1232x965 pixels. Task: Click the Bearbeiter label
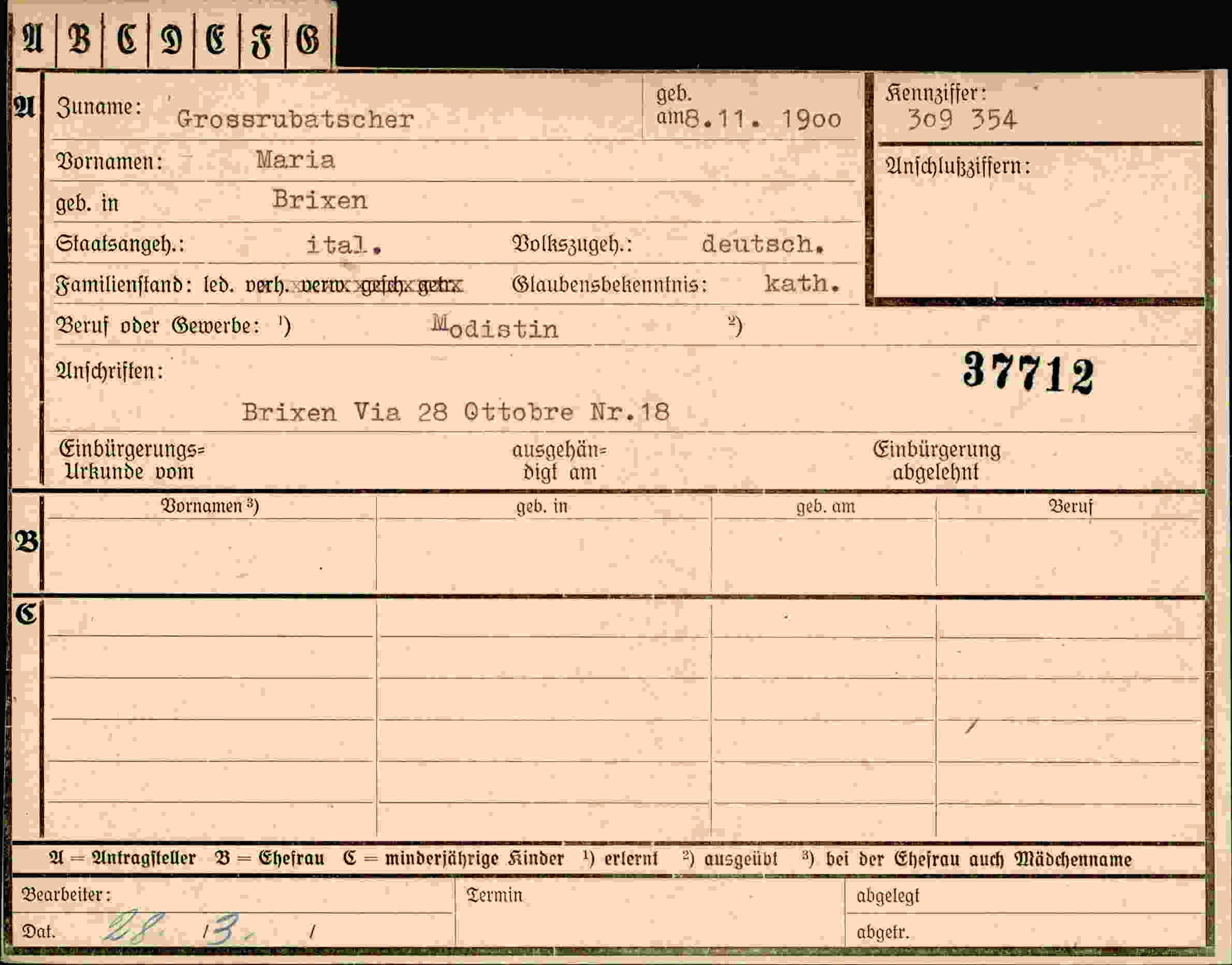coord(66,895)
